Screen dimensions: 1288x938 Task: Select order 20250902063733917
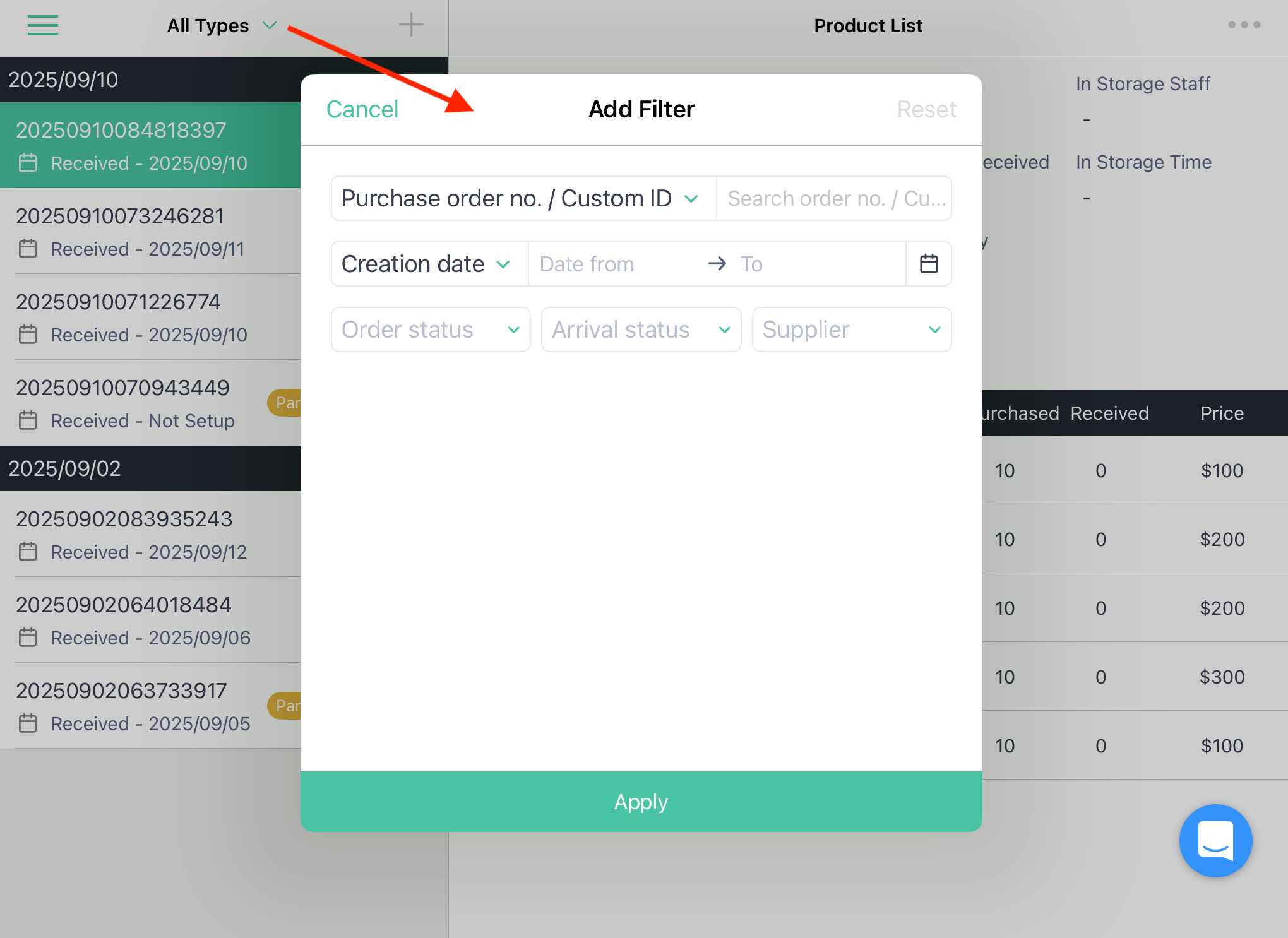click(x=150, y=706)
